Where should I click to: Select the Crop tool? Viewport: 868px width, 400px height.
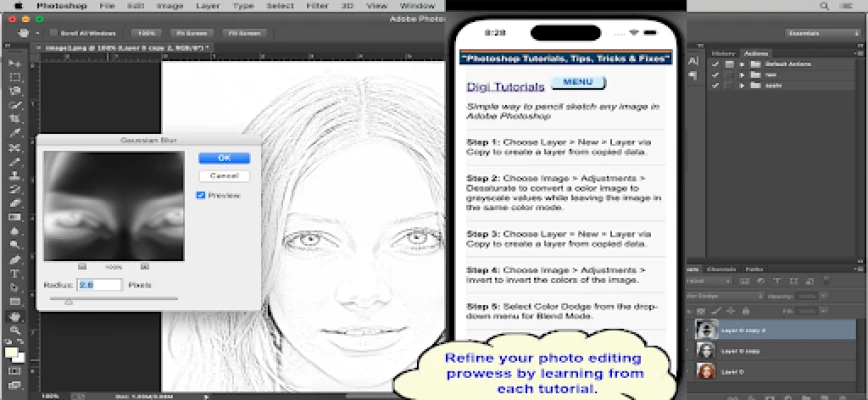(x=15, y=118)
